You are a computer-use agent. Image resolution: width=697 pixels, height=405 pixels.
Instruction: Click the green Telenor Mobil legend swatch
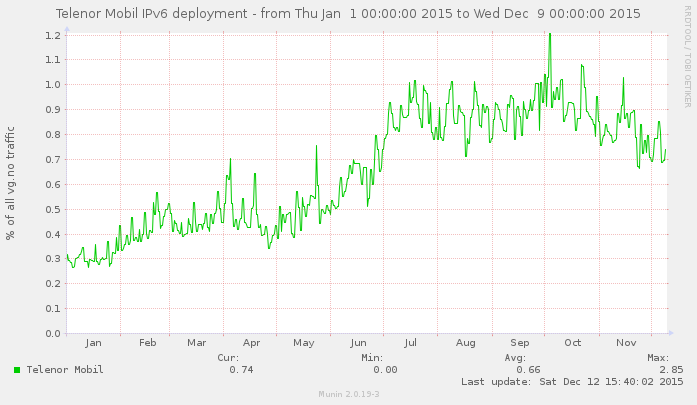(17, 370)
